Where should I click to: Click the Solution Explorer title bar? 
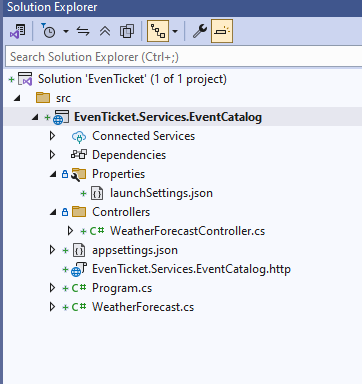182,7
